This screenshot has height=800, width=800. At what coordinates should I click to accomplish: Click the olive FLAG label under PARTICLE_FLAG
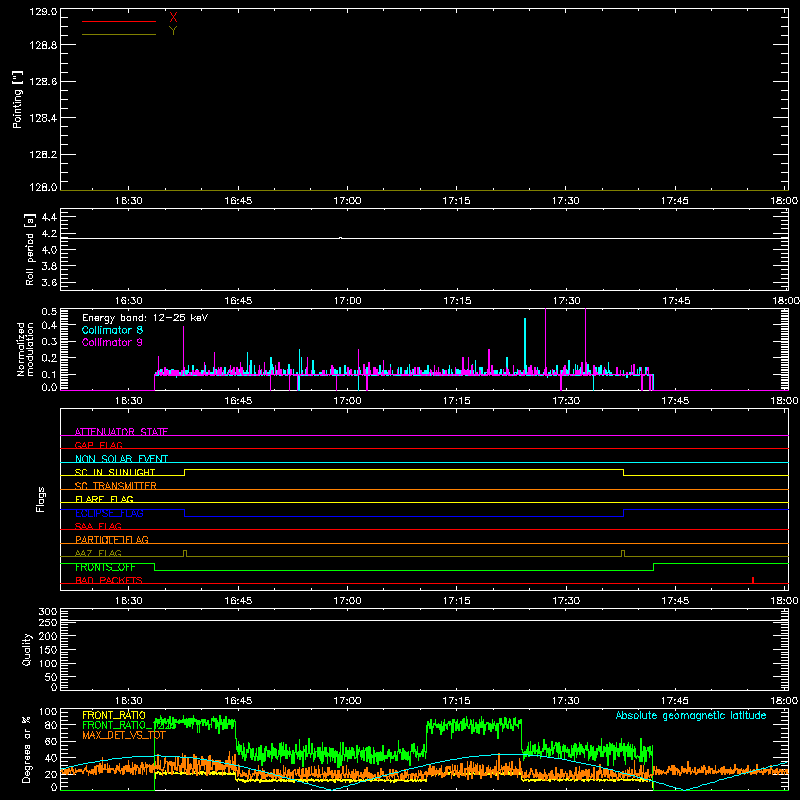[98, 553]
